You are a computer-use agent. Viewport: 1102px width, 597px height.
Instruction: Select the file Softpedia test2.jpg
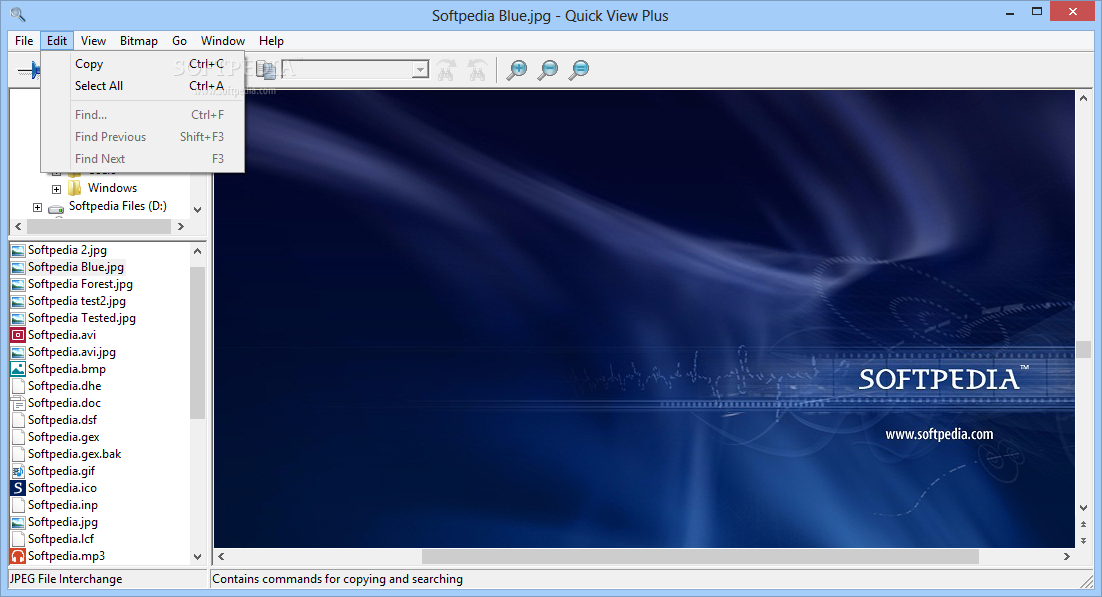coord(77,301)
